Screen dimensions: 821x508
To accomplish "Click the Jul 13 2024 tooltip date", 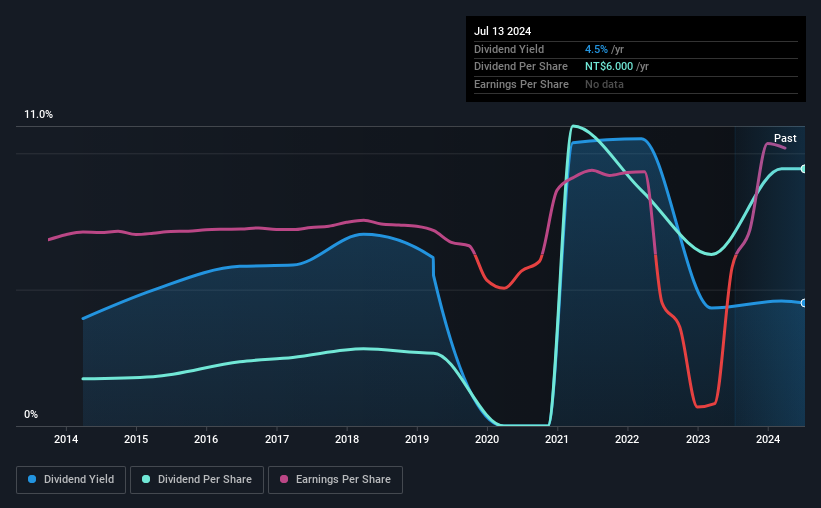I will 503,31.
